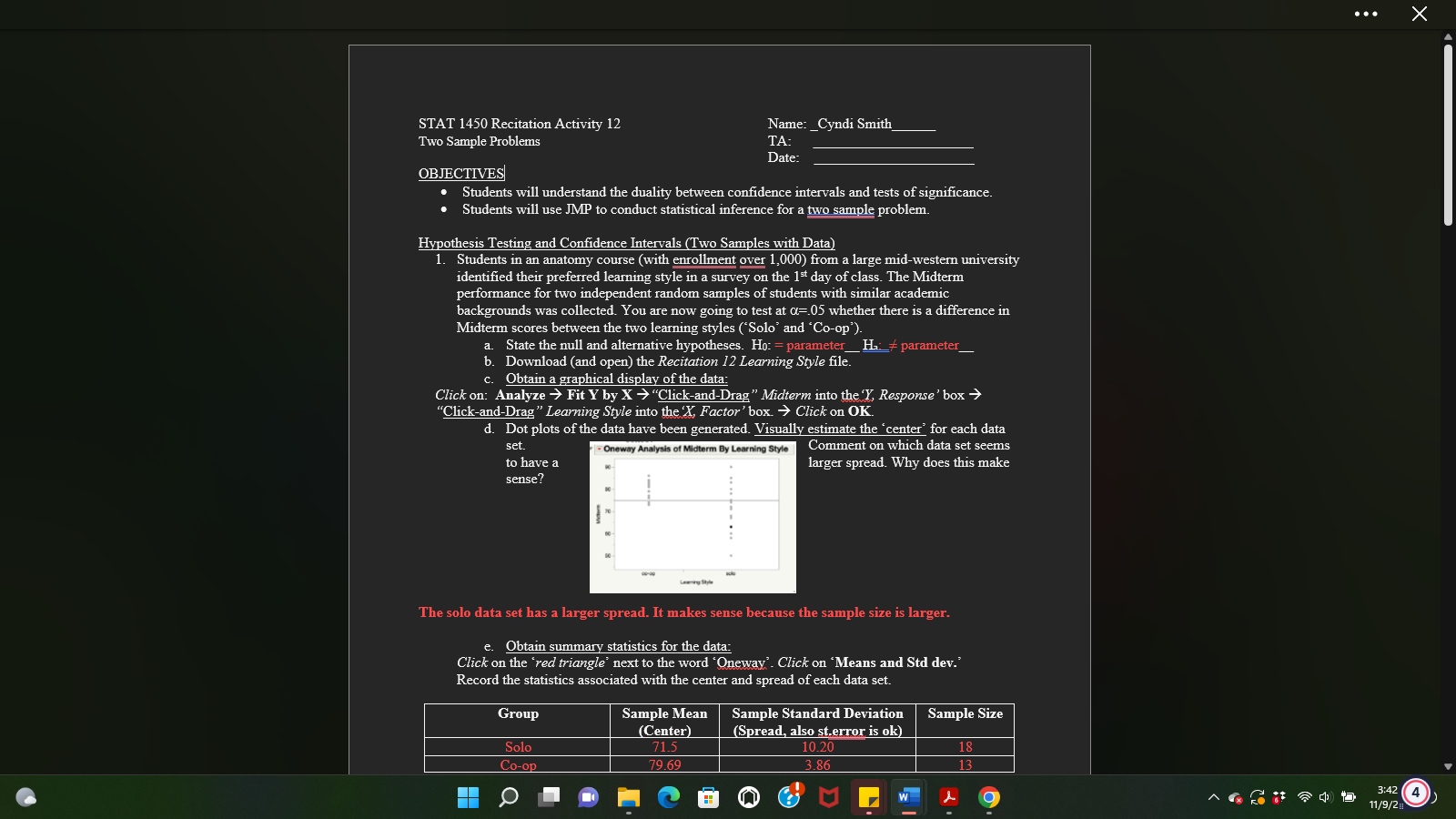Open McAfee security from the taskbar

pyautogui.click(x=829, y=797)
